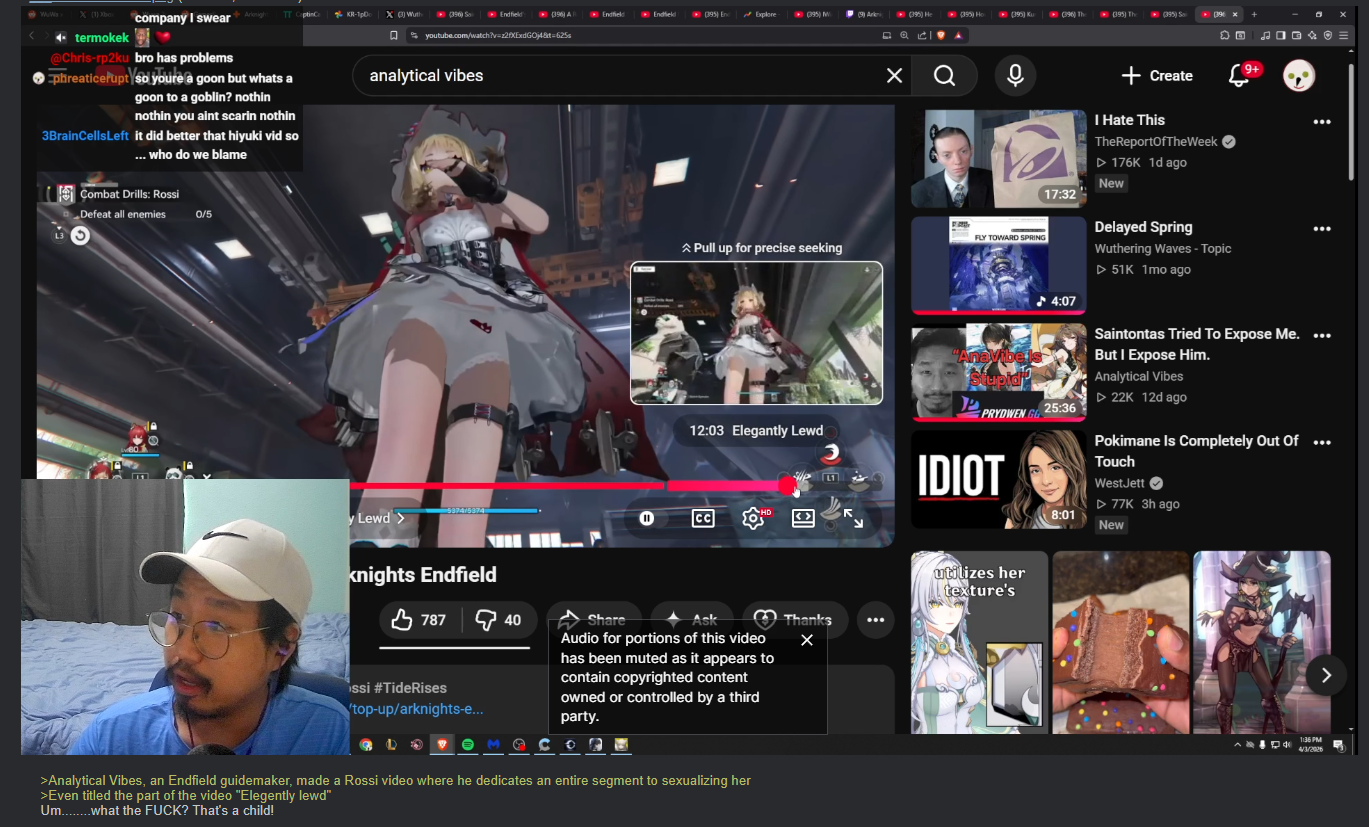Open the browser hamburger menu
The height and width of the screenshot is (827, 1369).
1343,35
